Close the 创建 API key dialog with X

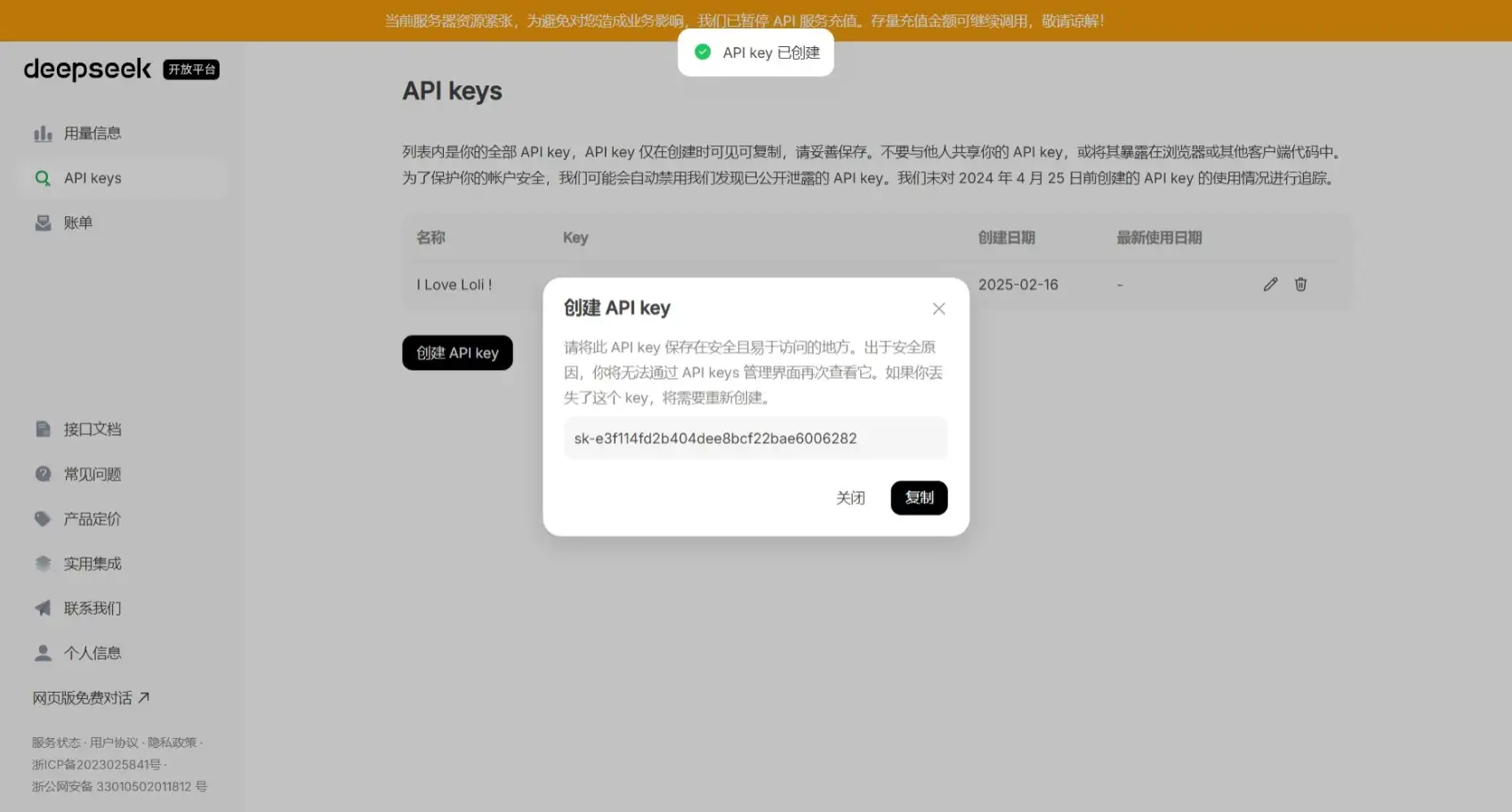(x=938, y=309)
